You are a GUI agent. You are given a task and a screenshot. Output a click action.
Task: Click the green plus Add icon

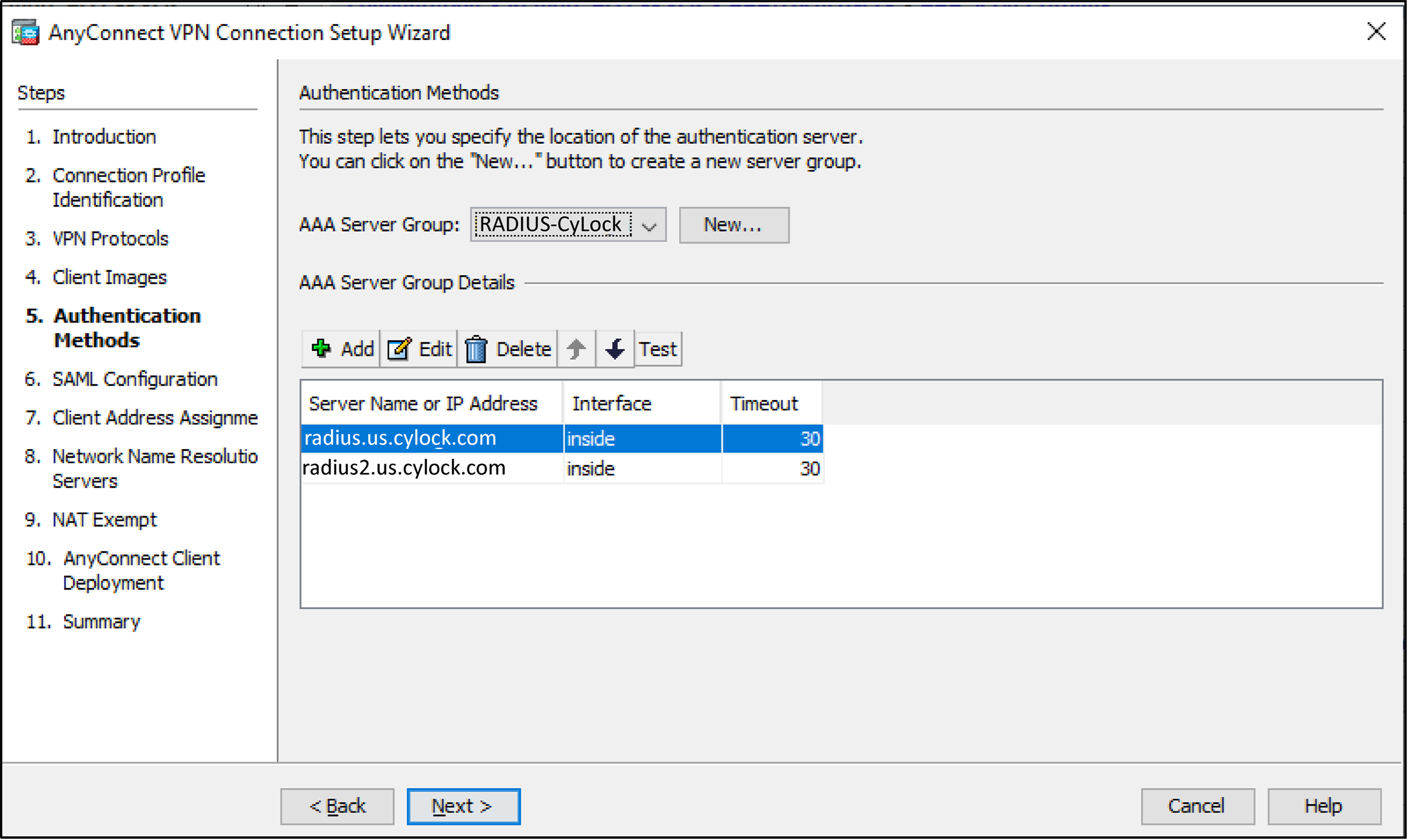click(321, 349)
